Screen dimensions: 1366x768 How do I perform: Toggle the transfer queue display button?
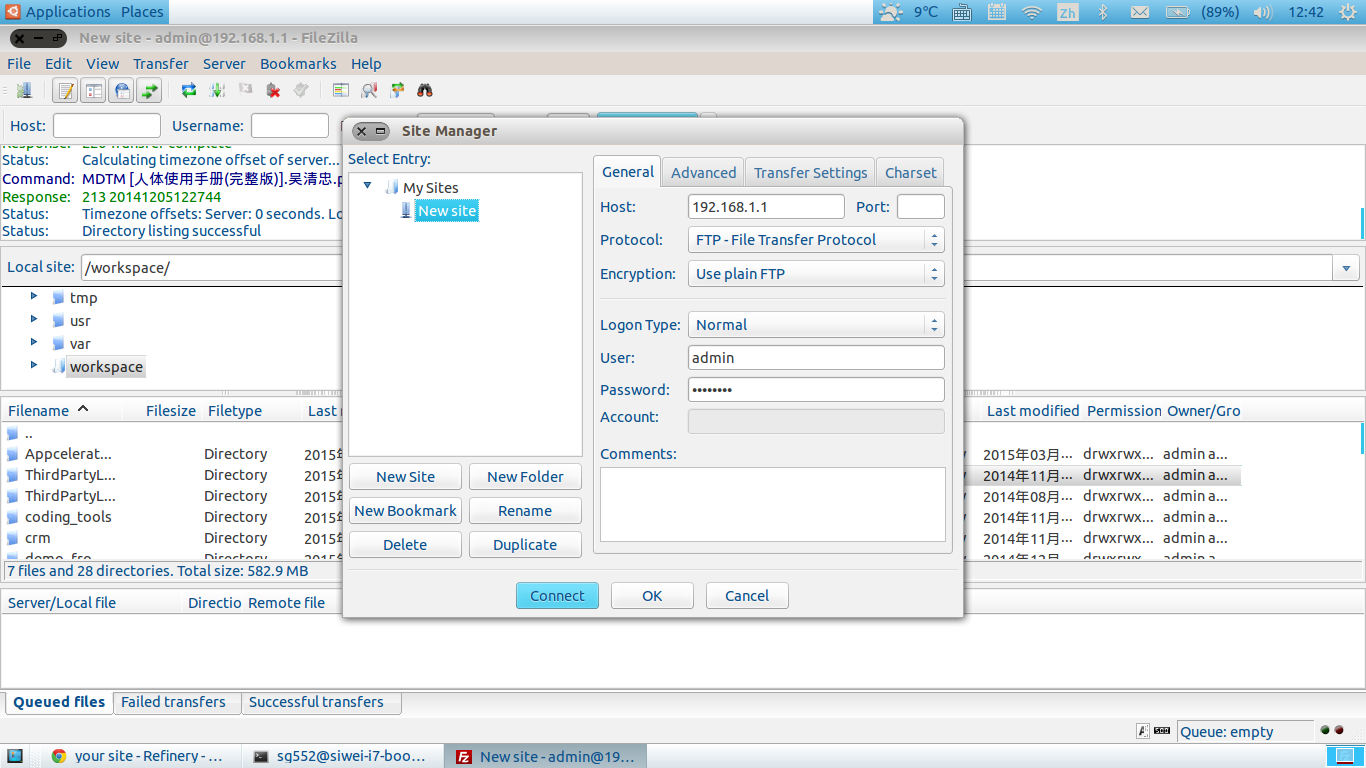[x=150, y=91]
